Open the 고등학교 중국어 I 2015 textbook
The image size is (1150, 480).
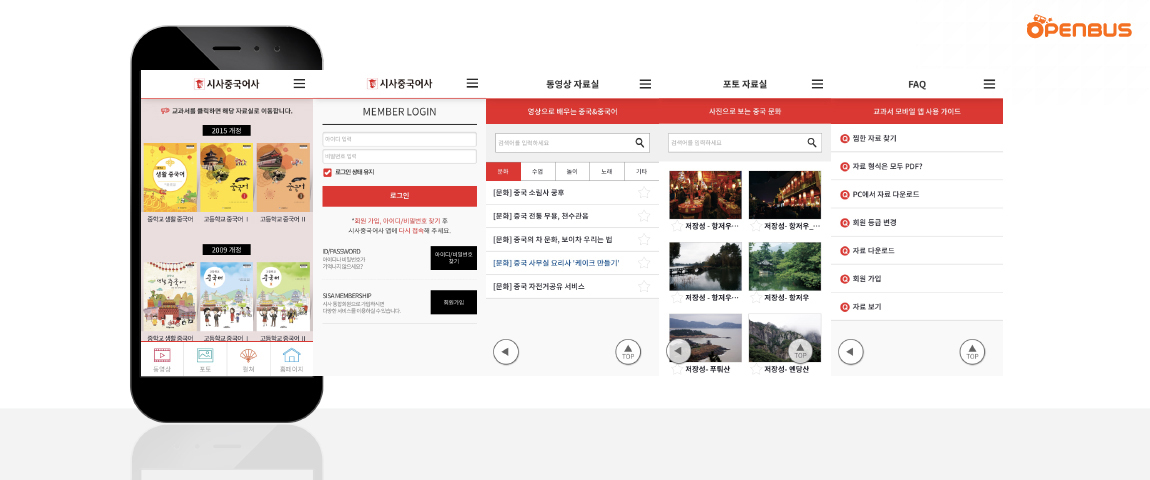(x=227, y=178)
